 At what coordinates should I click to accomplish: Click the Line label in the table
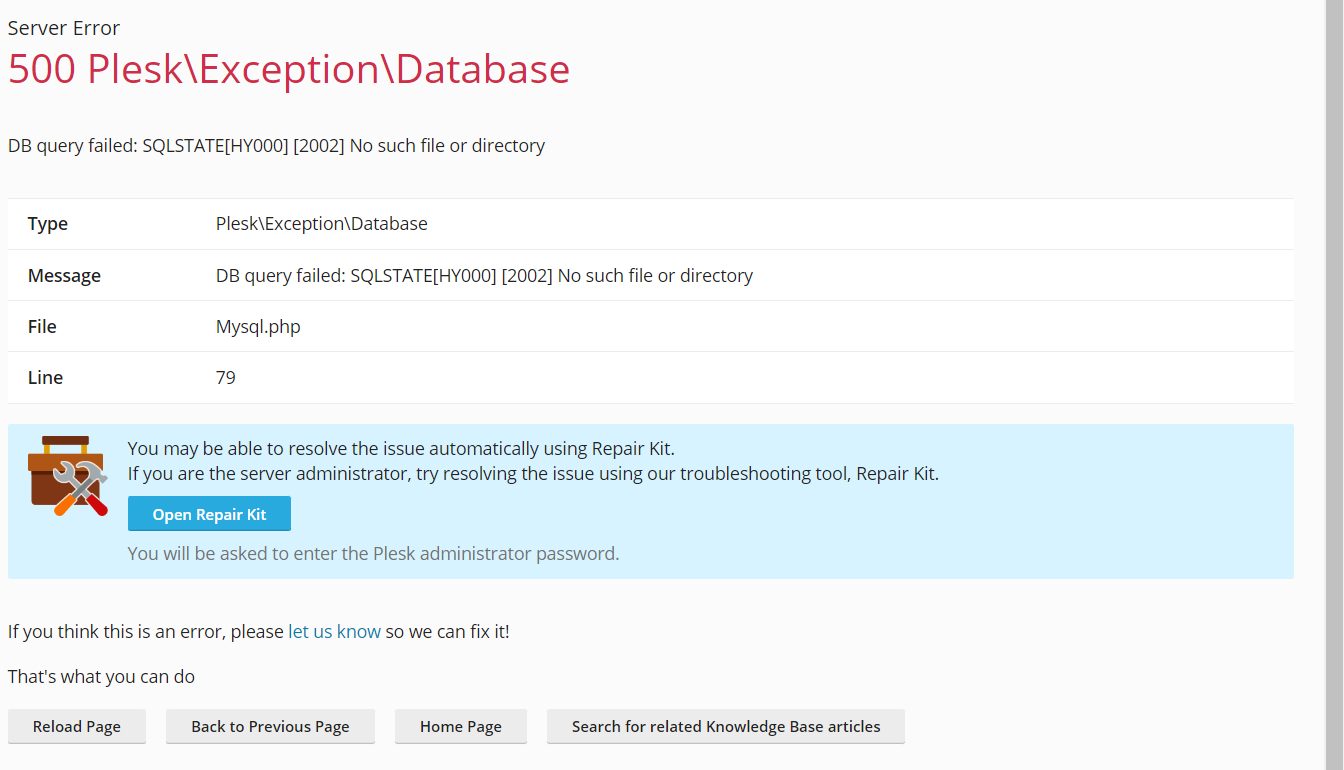coord(45,378)
